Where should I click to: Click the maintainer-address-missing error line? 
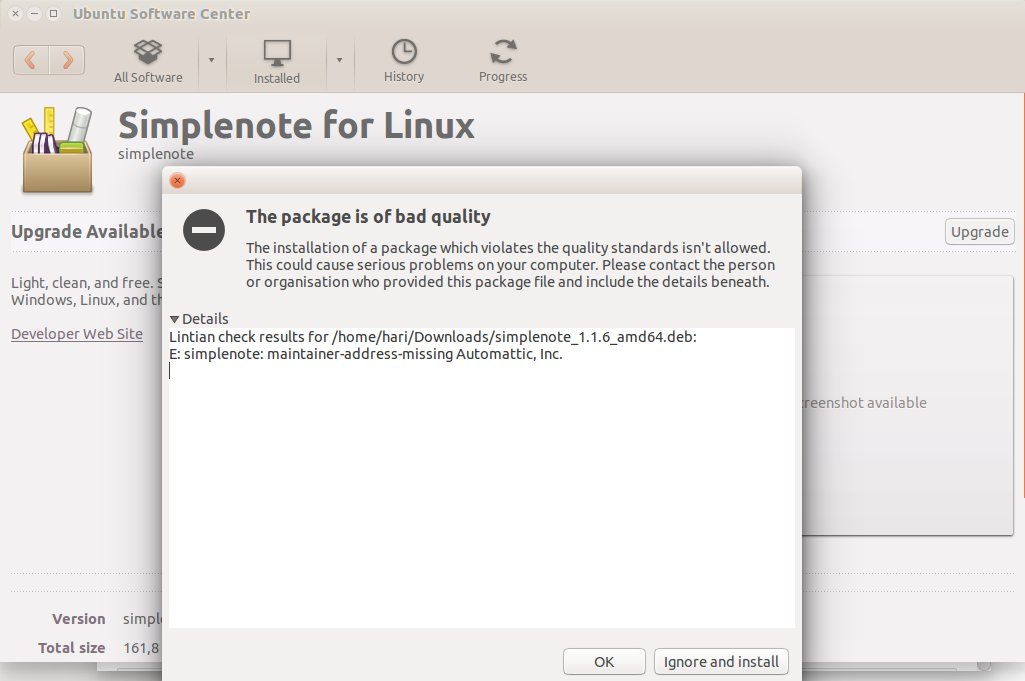(x=365, y=354)
